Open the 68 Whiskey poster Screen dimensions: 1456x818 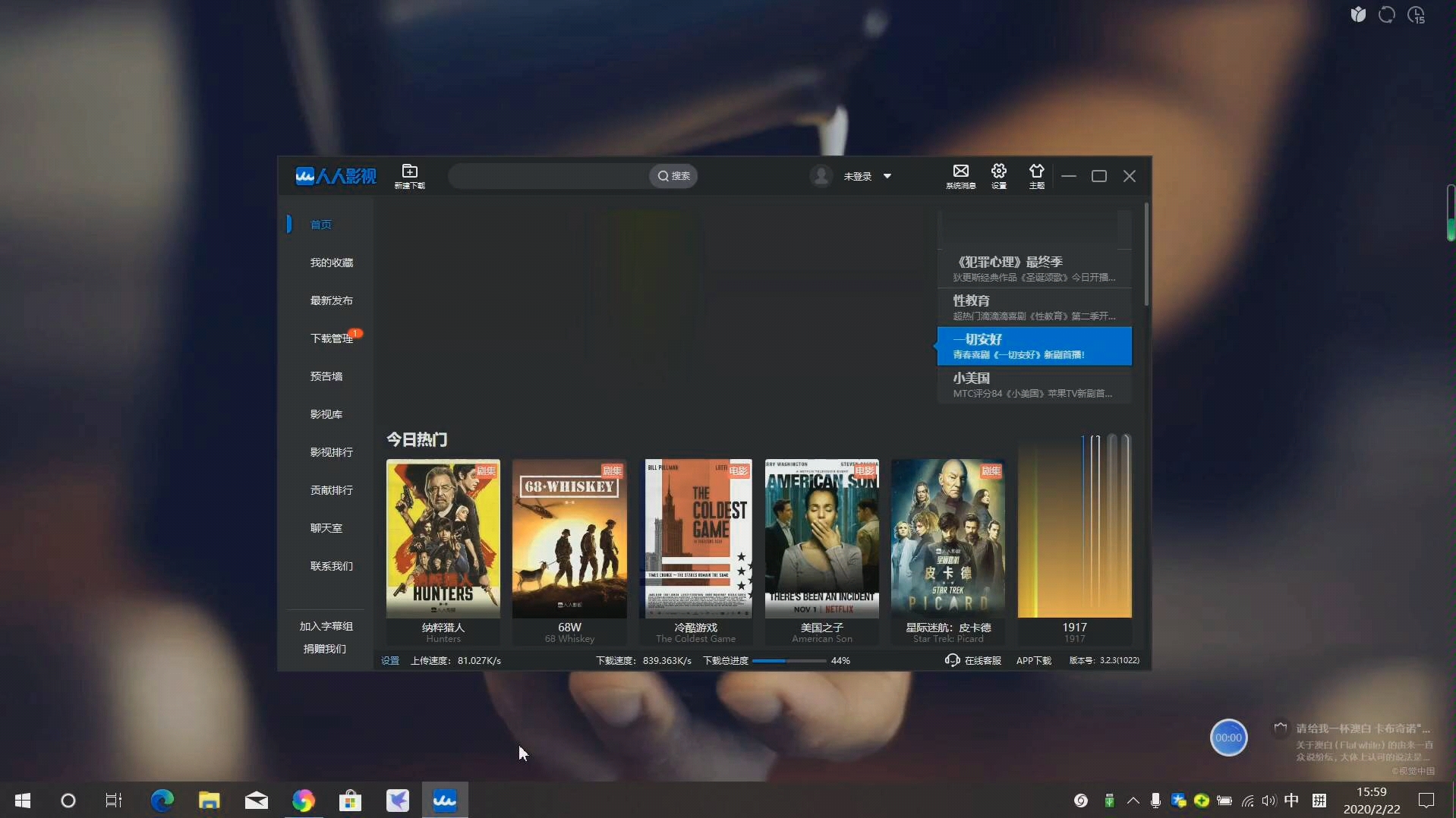(569, 538)
